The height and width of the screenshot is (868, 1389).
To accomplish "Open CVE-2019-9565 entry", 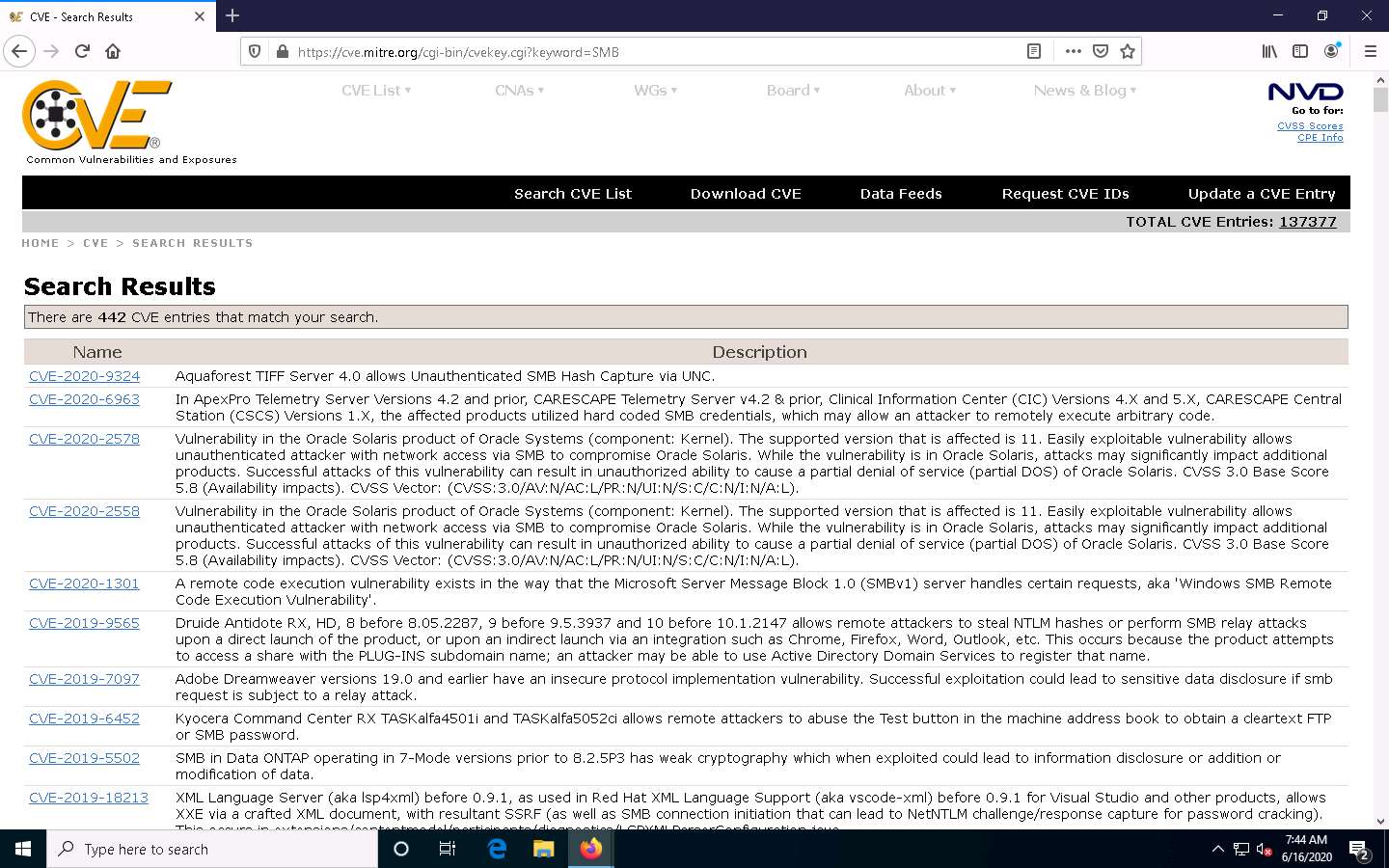I will pyautogui.click(x=84, y=623).
